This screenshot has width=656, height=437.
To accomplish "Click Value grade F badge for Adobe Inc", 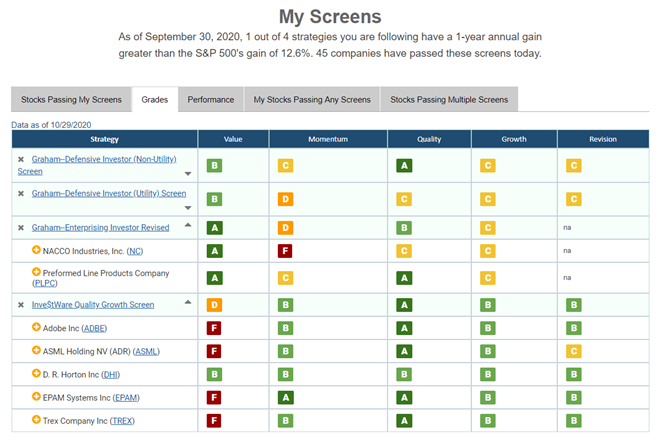I will coord(214,328).
